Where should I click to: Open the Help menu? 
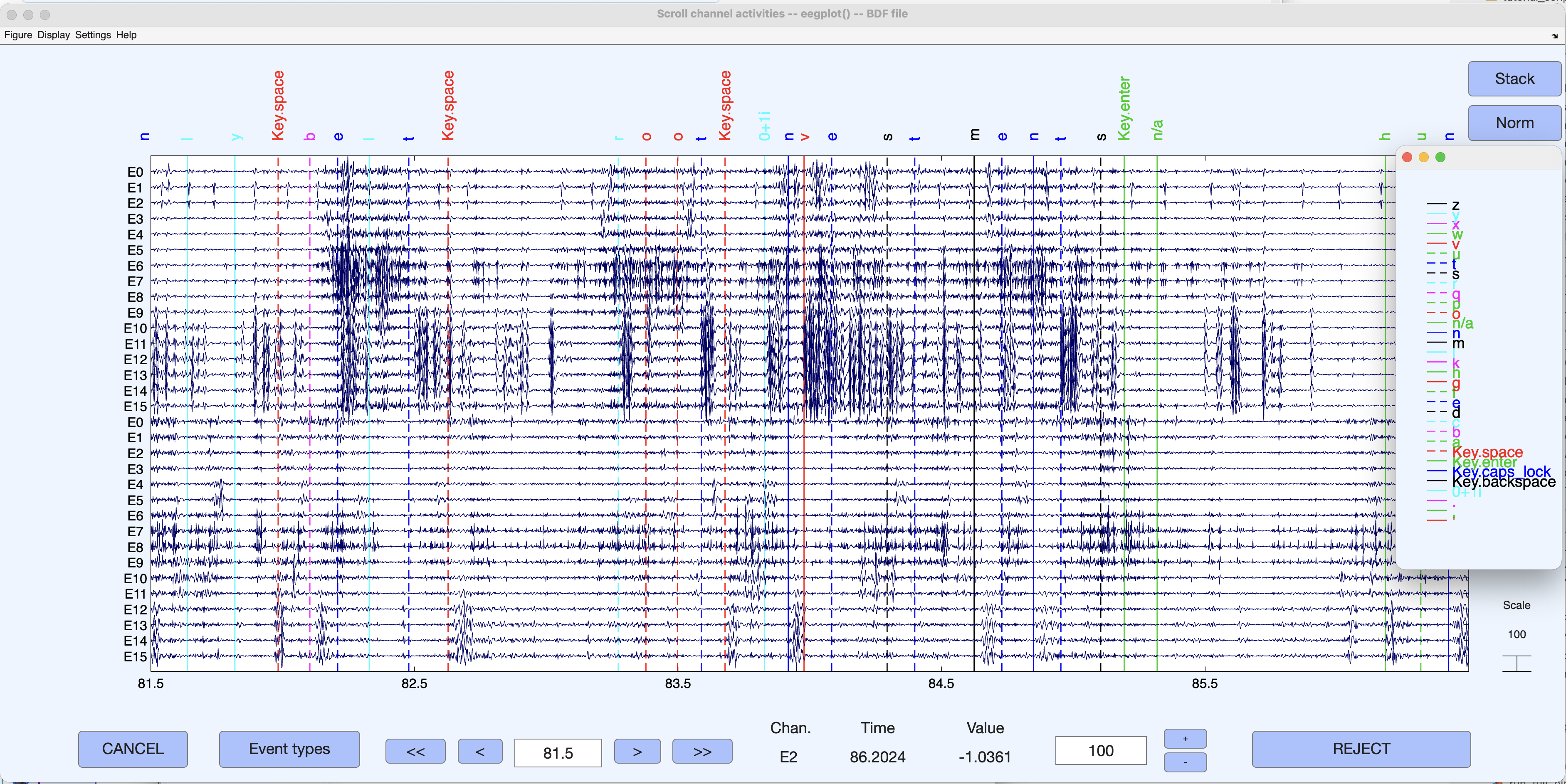pyautogui.click(x=126, y=35)
